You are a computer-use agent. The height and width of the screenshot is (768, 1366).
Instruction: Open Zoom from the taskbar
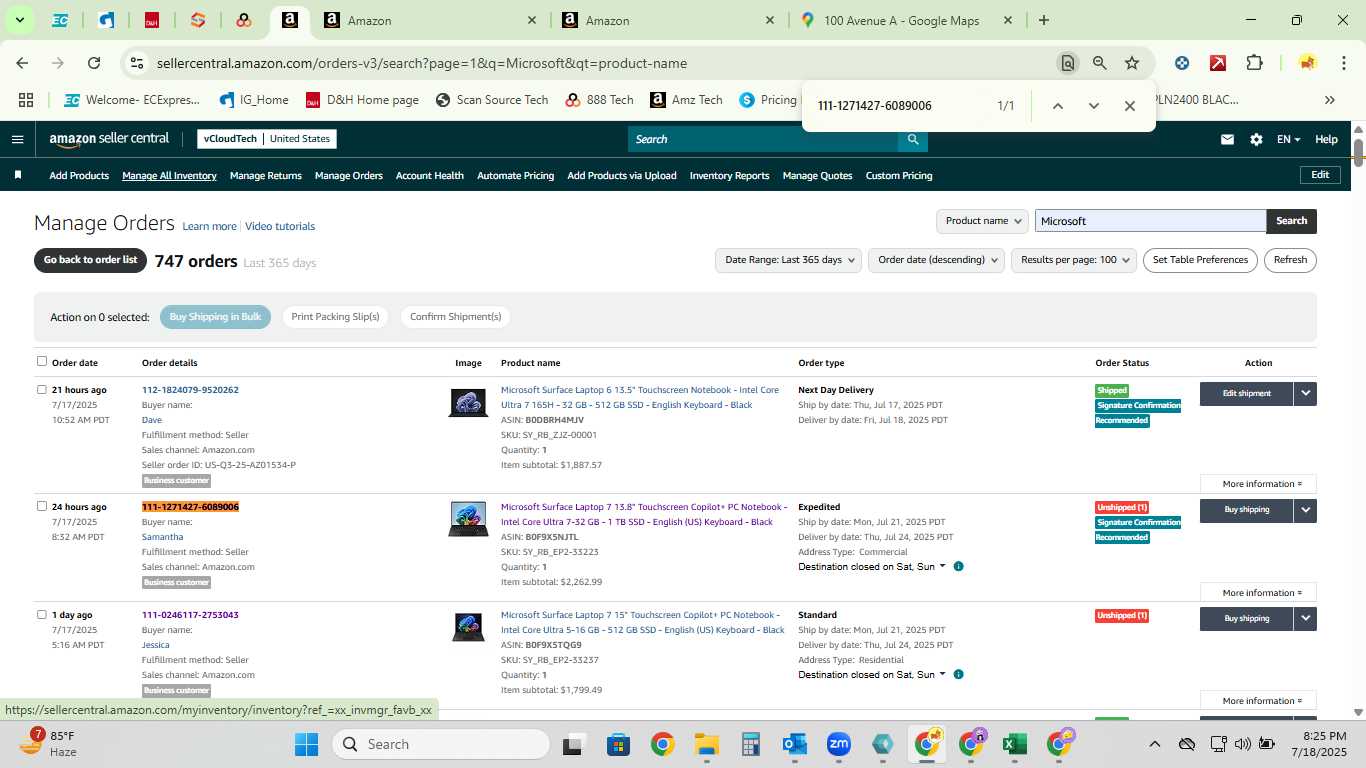tap(838, 744)
